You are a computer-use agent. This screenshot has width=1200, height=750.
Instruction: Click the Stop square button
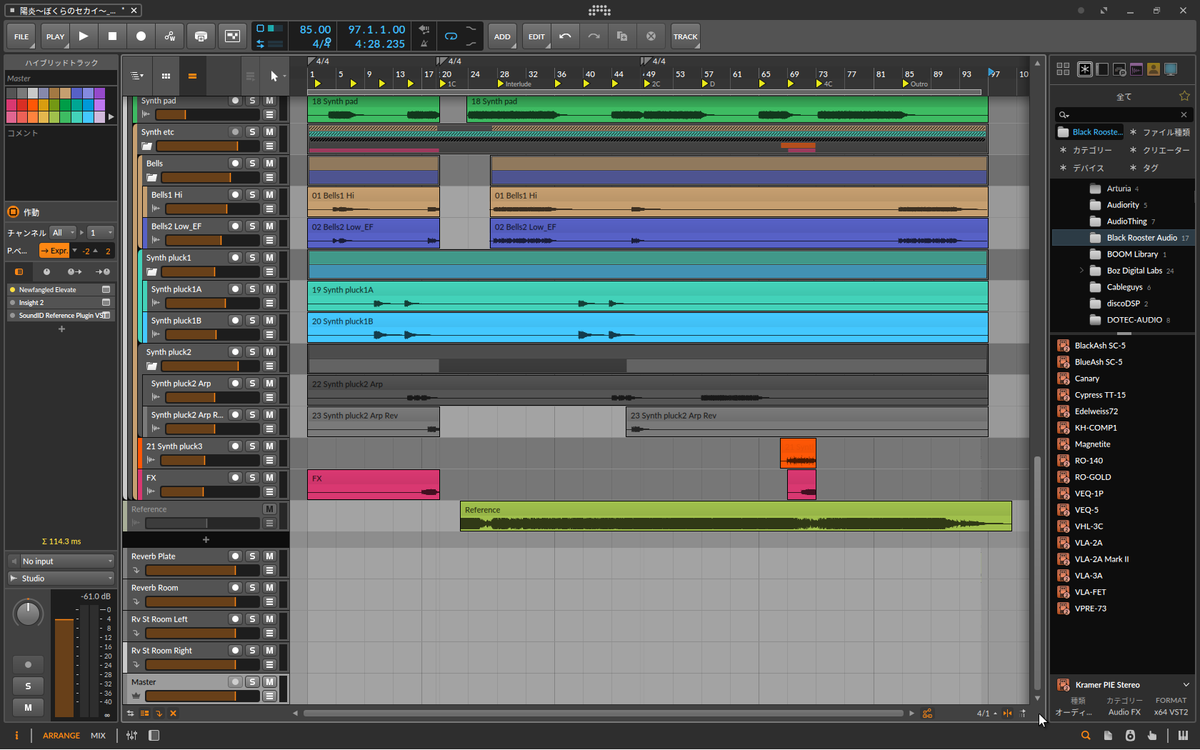(x=112, y=36)
